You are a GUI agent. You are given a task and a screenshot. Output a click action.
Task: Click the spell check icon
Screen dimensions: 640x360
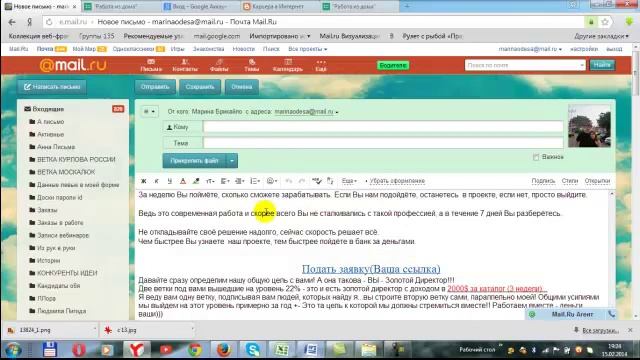[317, 181]
